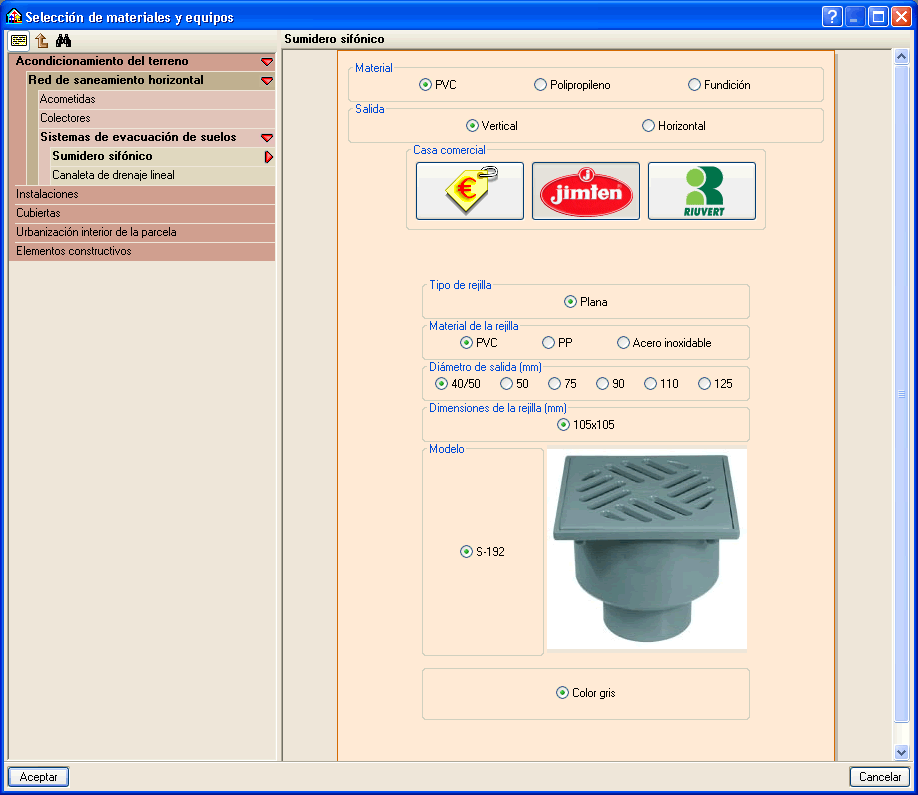The width and height of the screenshot is (918, 795).
Task: Select Polipropileno material
Action: 541,85
